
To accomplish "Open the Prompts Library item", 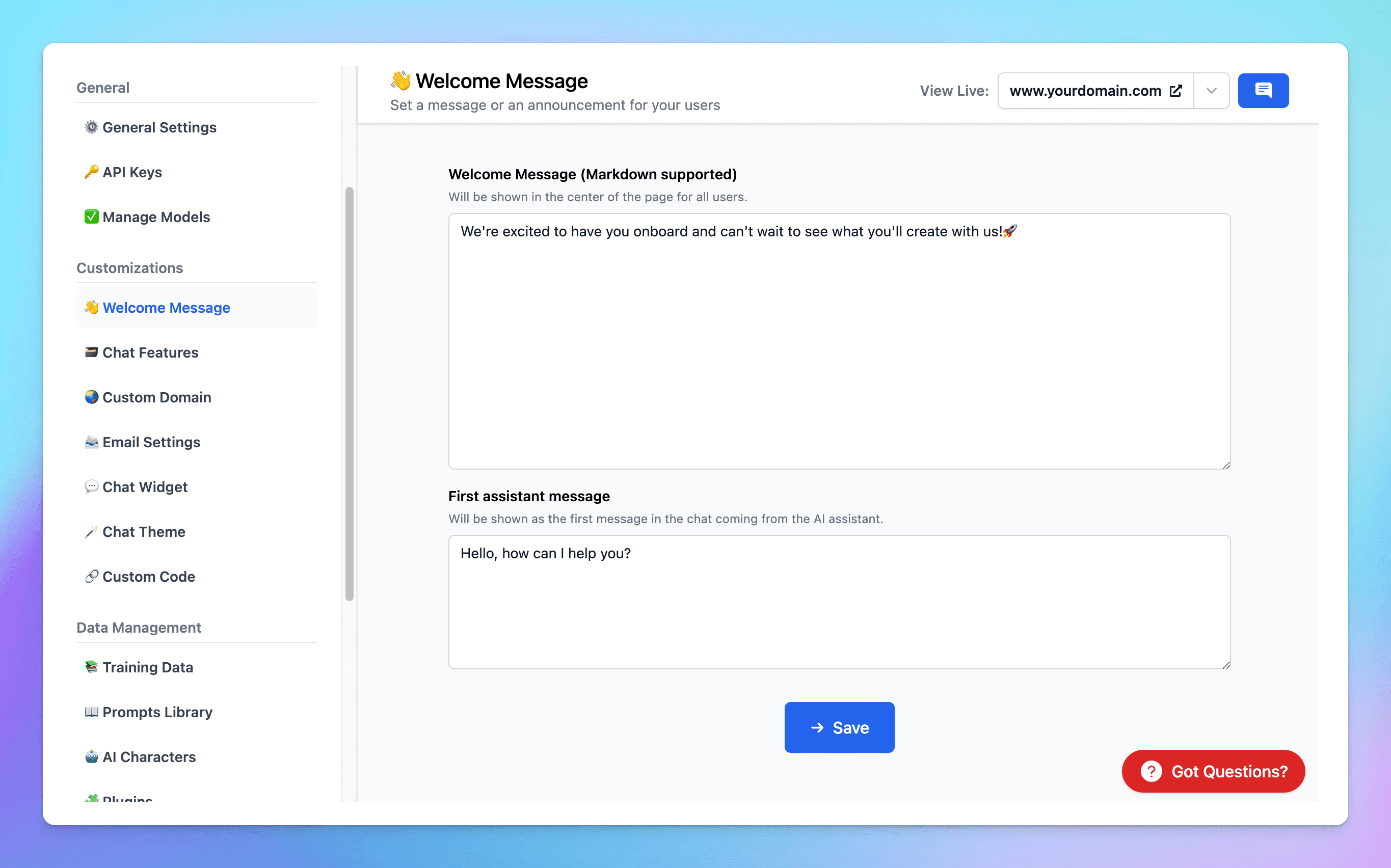I will (x=157, y=712).
